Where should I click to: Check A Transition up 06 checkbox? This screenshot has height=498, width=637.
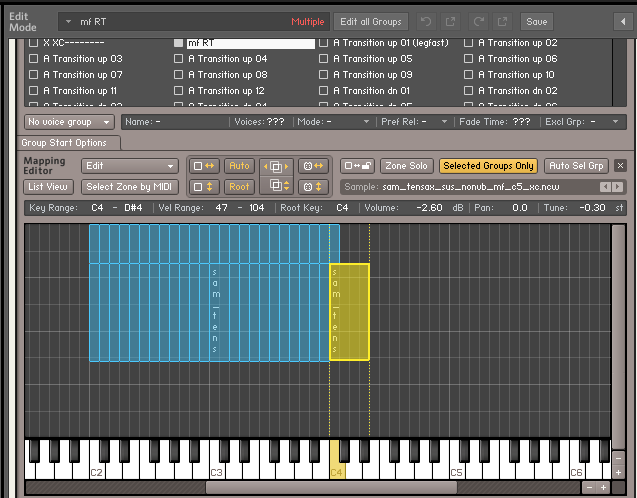click(x=468, y=58)
